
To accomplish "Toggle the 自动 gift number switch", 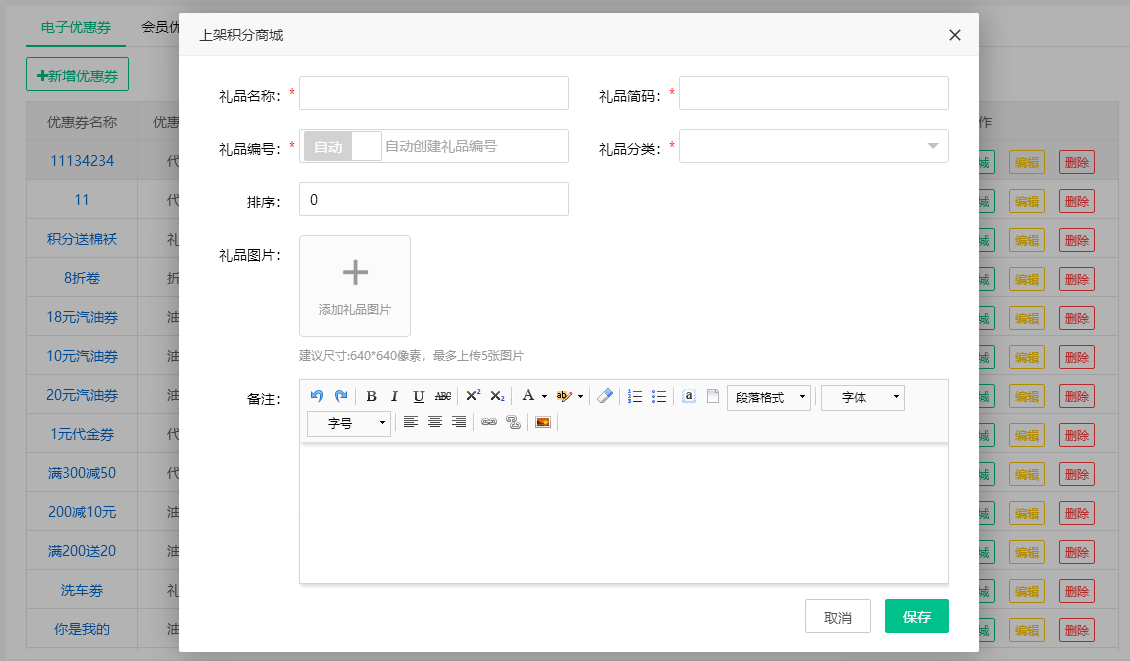I will click(342, 146).
